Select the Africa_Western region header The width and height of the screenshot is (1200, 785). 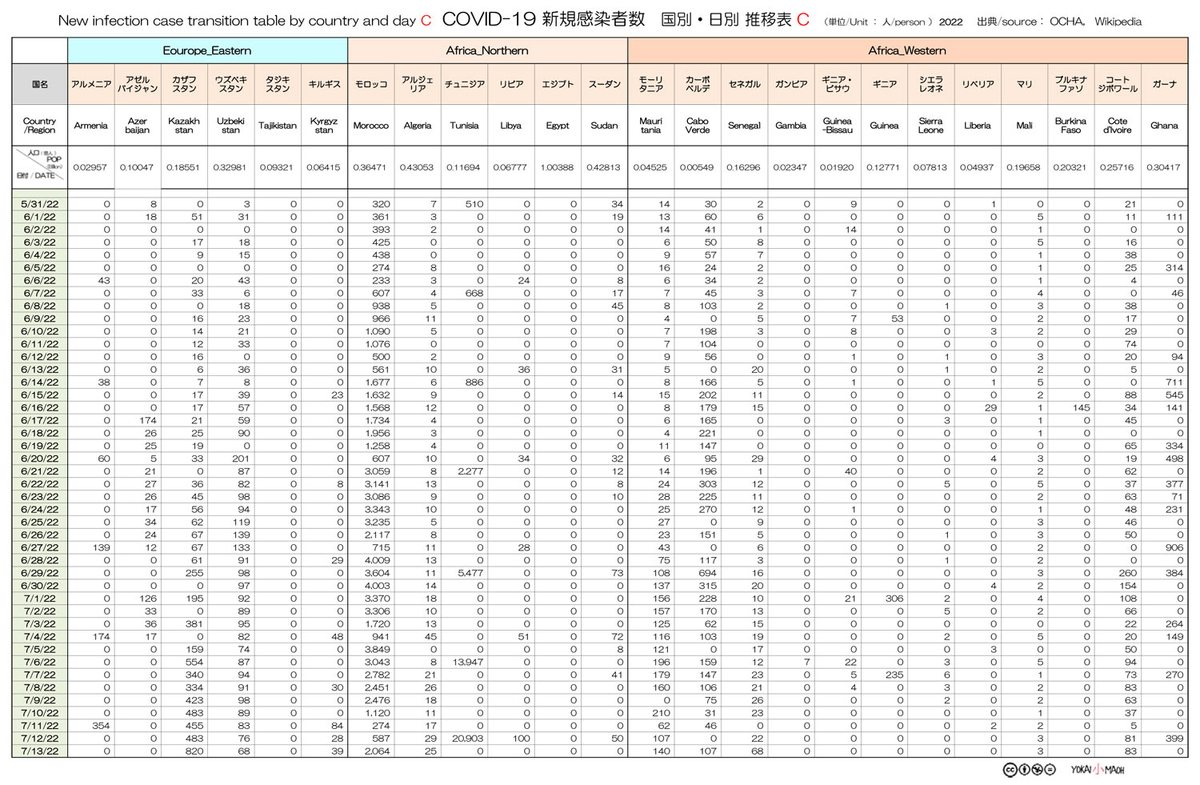(x=907, y=49)
